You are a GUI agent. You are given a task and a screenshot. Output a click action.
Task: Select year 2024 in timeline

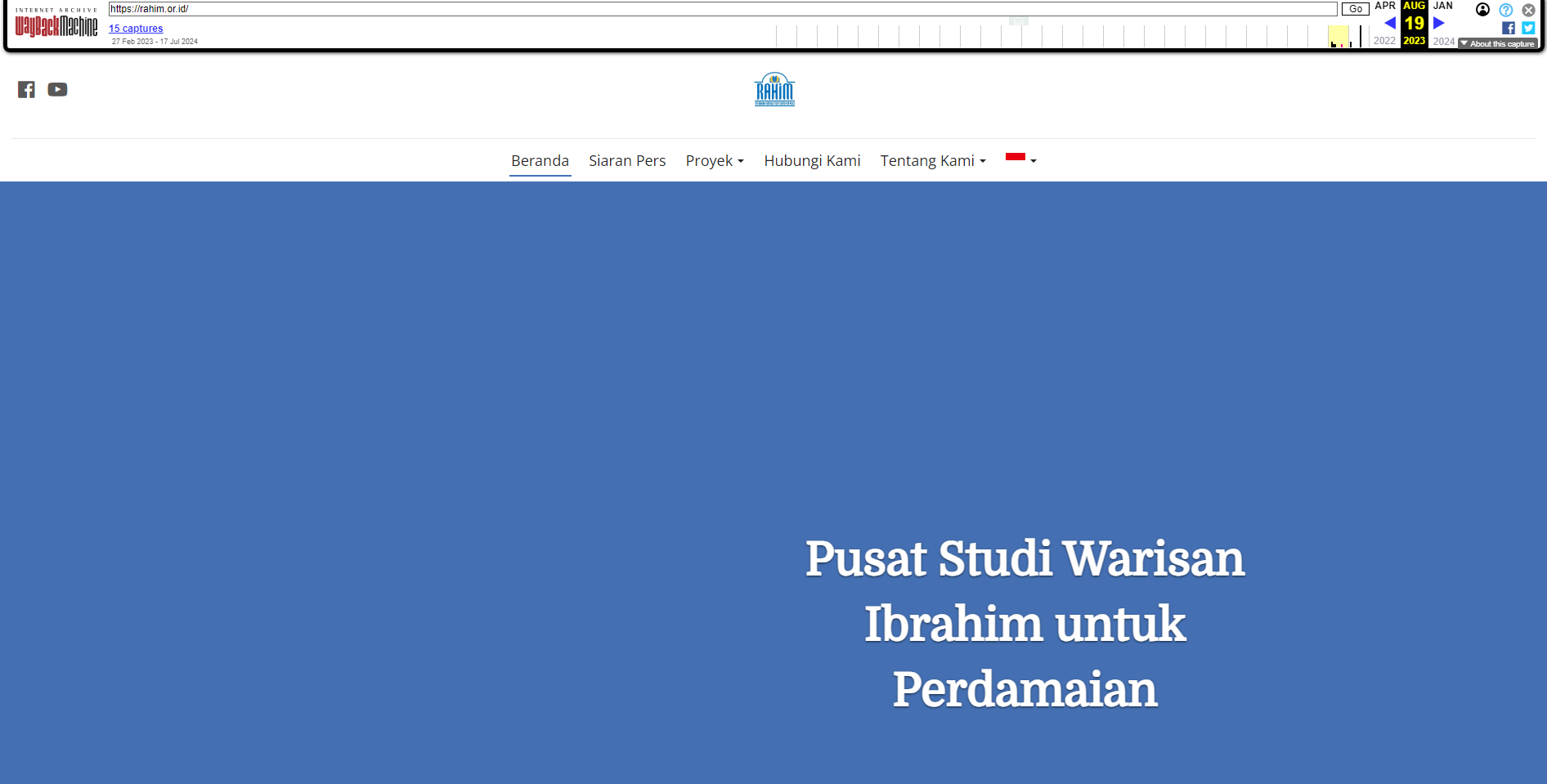(1444, 41)
